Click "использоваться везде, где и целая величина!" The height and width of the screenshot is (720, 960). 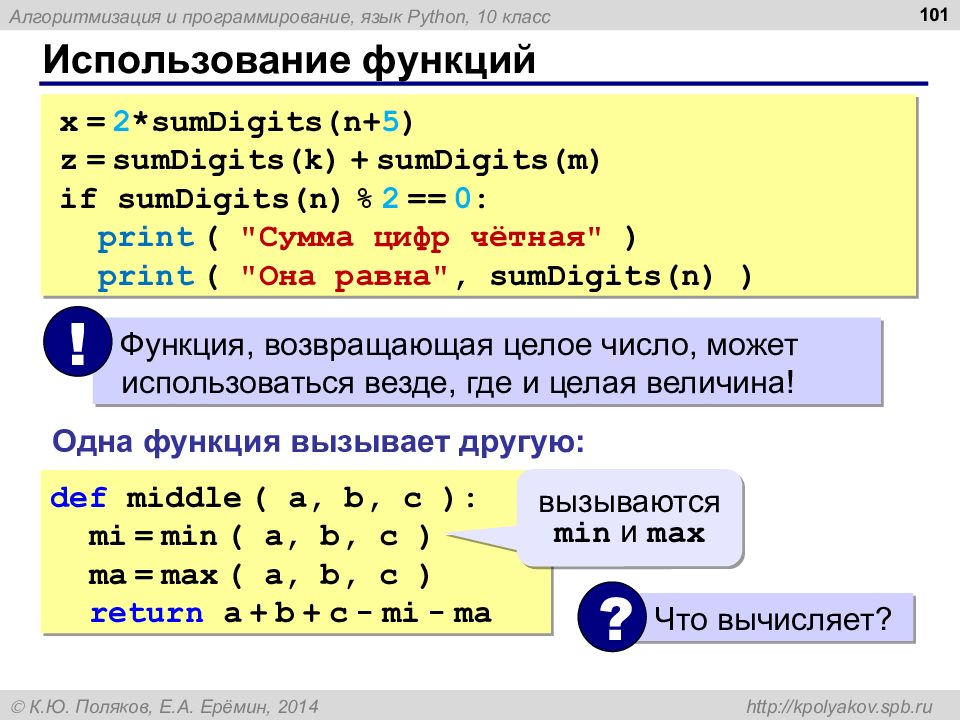point(457,383)
